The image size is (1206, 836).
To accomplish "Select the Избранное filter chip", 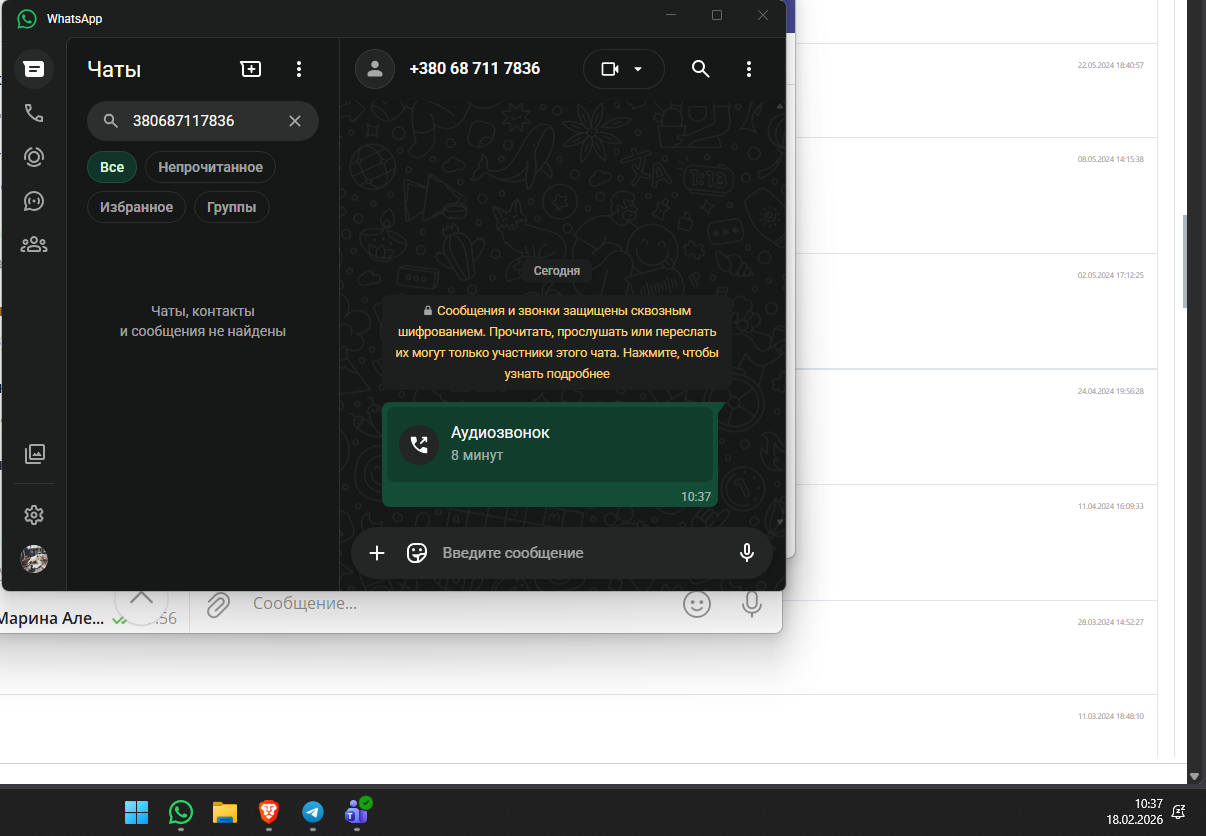I will coord(136,207).
